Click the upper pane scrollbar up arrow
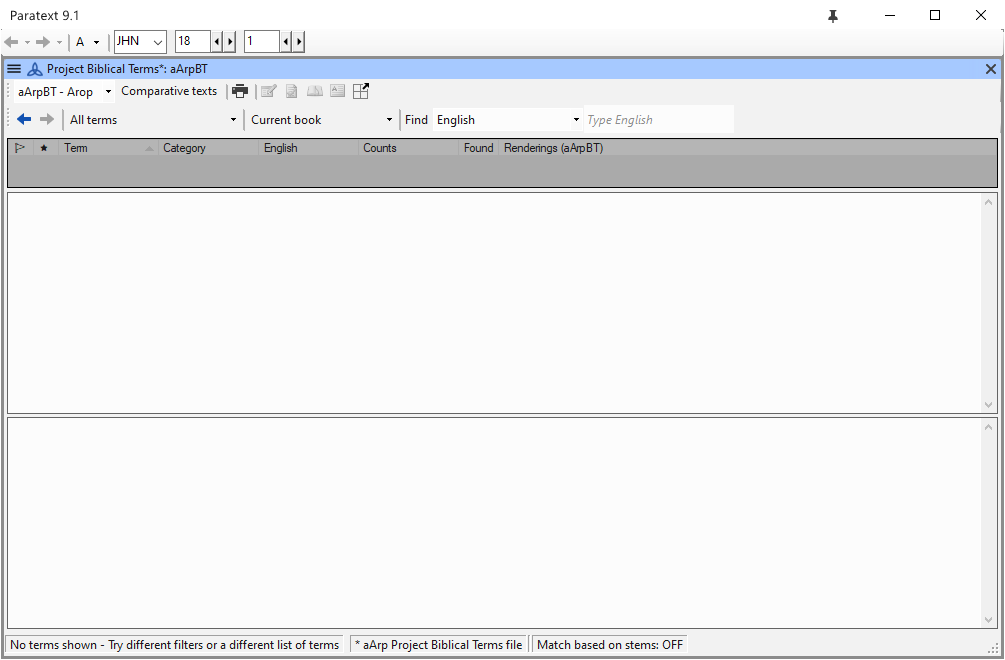The width and height of the screenshot is (1005, 660). click(988, 202)
